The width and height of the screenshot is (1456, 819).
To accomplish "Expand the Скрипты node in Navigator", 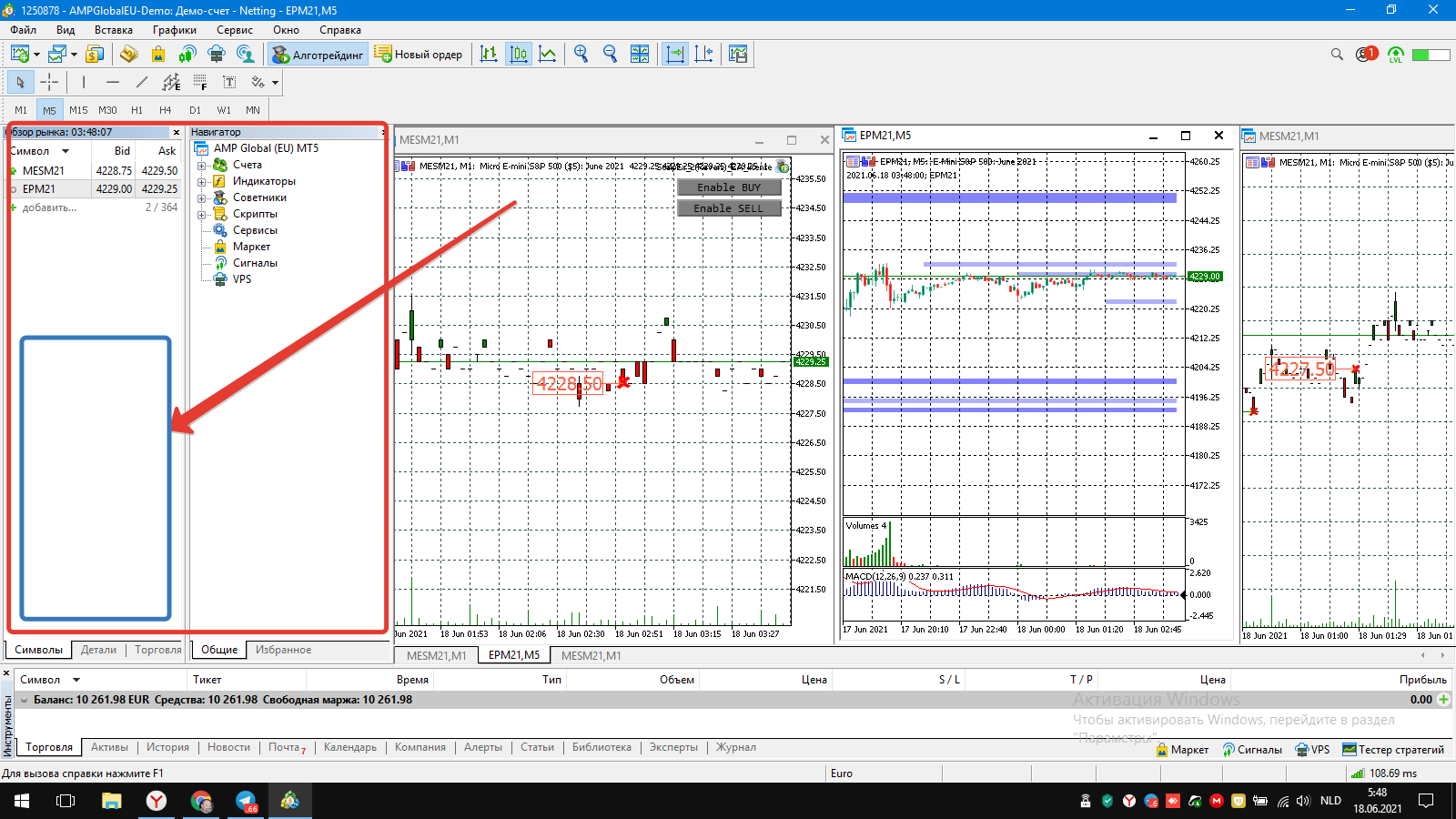I will pyautogui.click(x=201, y=214).
